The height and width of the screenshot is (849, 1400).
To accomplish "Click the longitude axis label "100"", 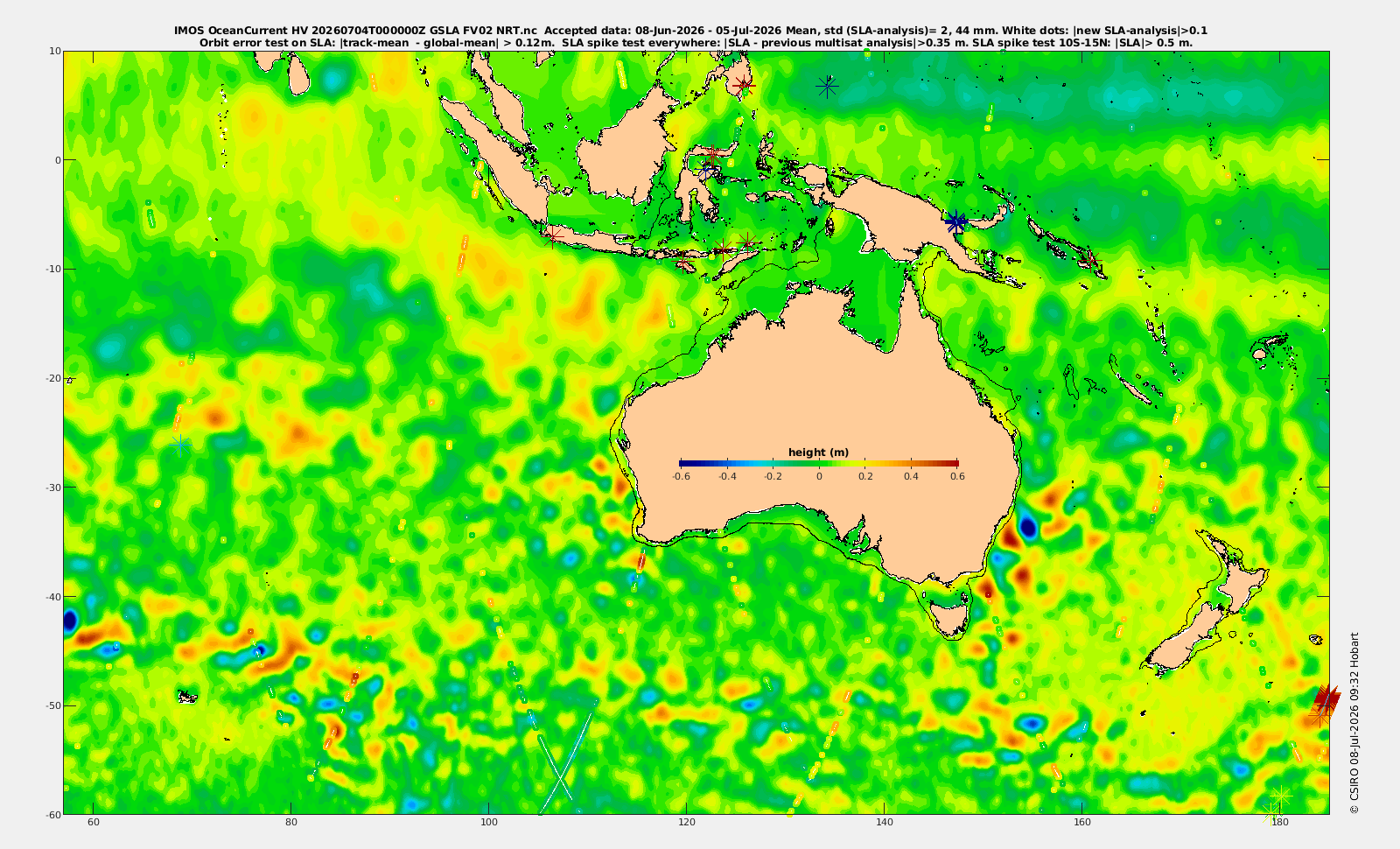I will point(489,823).
